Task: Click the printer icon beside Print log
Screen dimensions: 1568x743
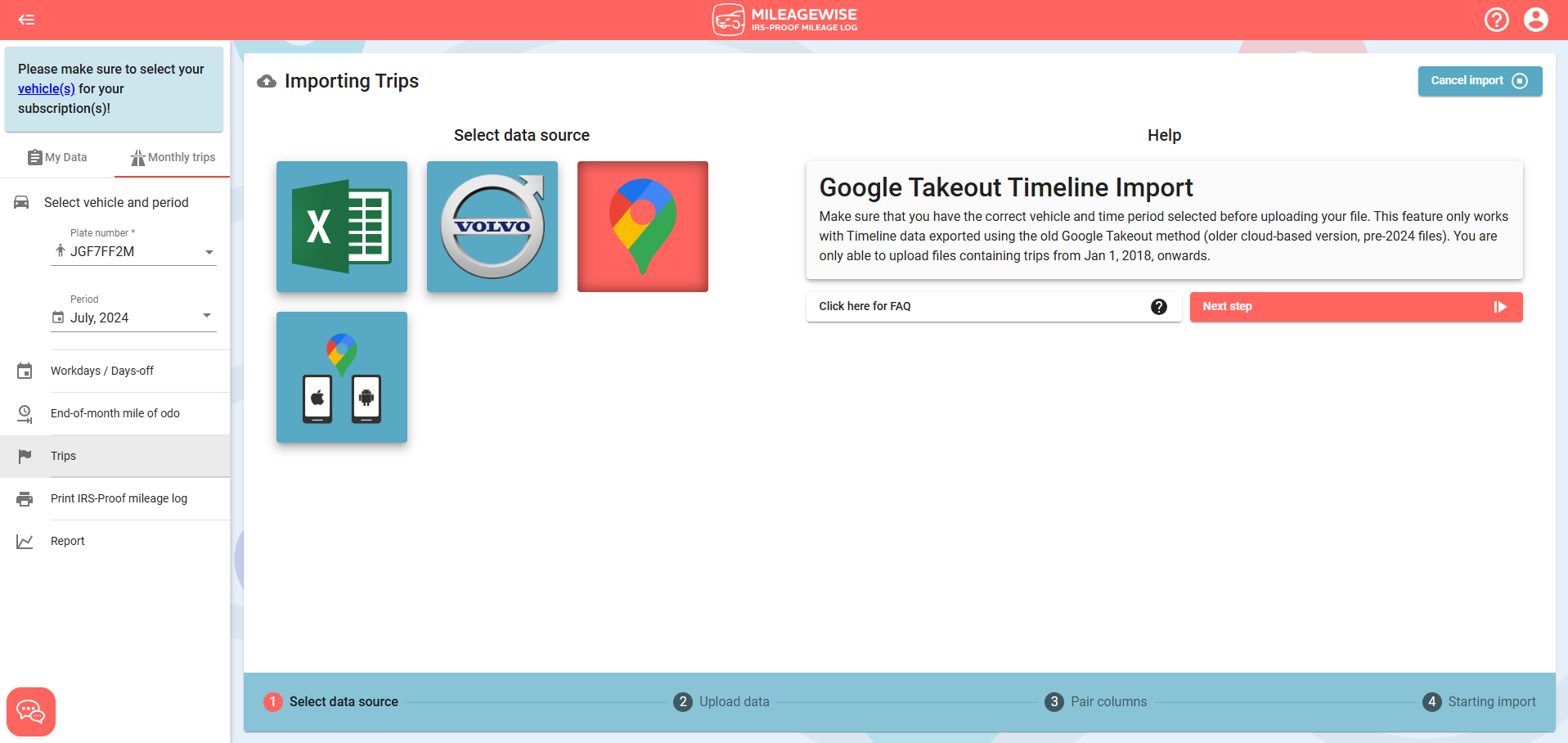Action: [x=25, y=498]
